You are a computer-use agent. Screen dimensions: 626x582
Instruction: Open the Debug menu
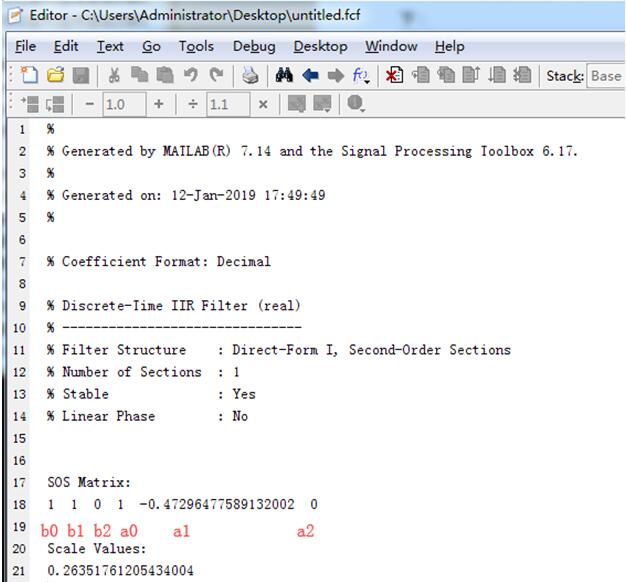tap(254, 46)
